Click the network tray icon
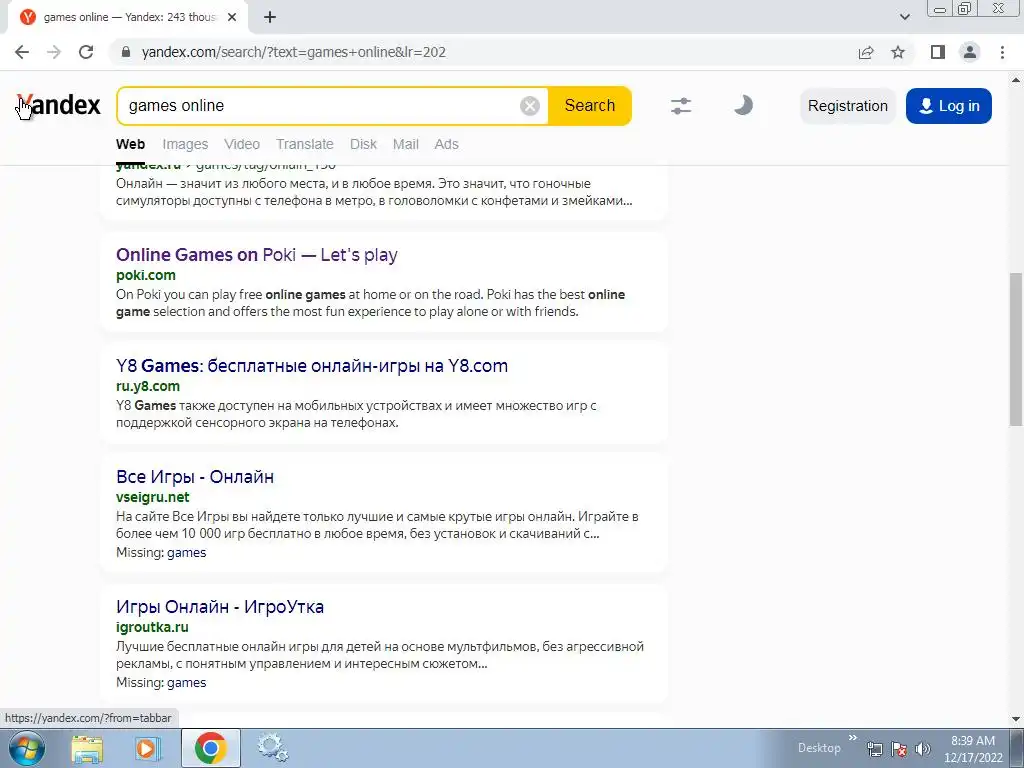The width and height of the screenshot is (1024, 768). [875, 749]
